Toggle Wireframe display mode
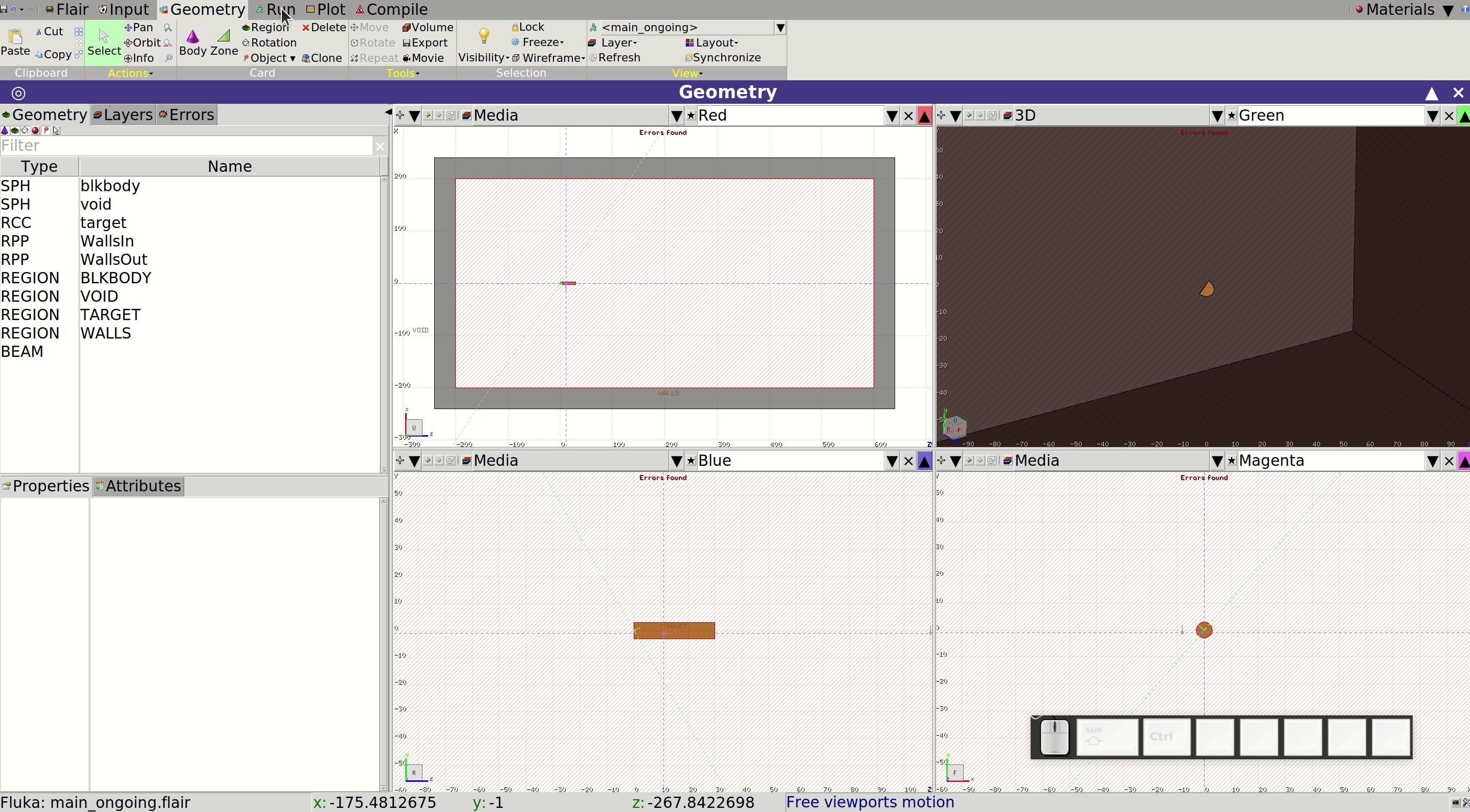This screenshot has height=812, width=1470. [x=548, y=58]
